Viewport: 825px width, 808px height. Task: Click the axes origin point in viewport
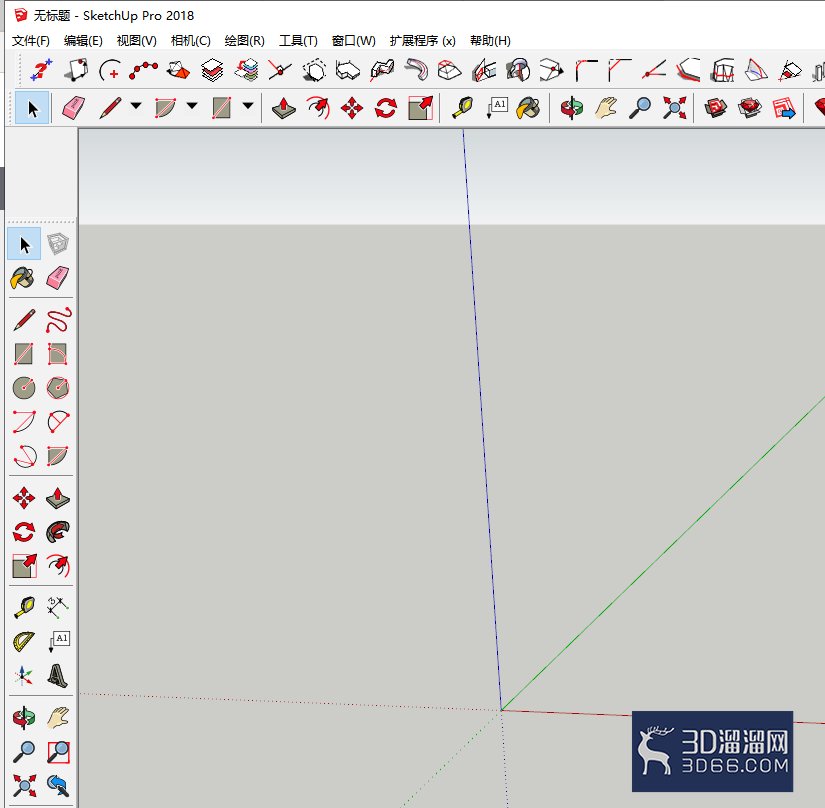pos(501,710)
